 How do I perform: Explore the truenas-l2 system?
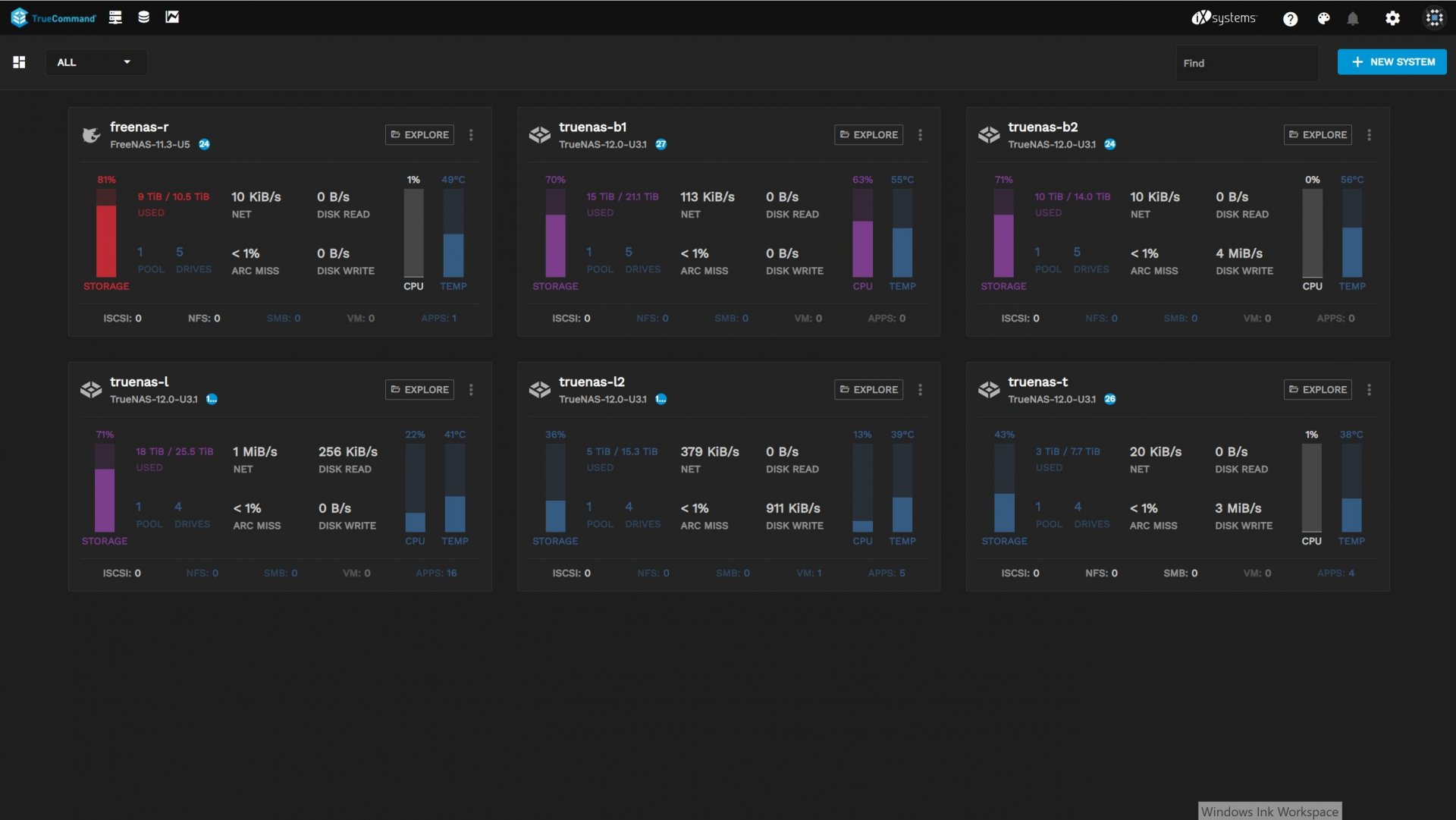868,389
